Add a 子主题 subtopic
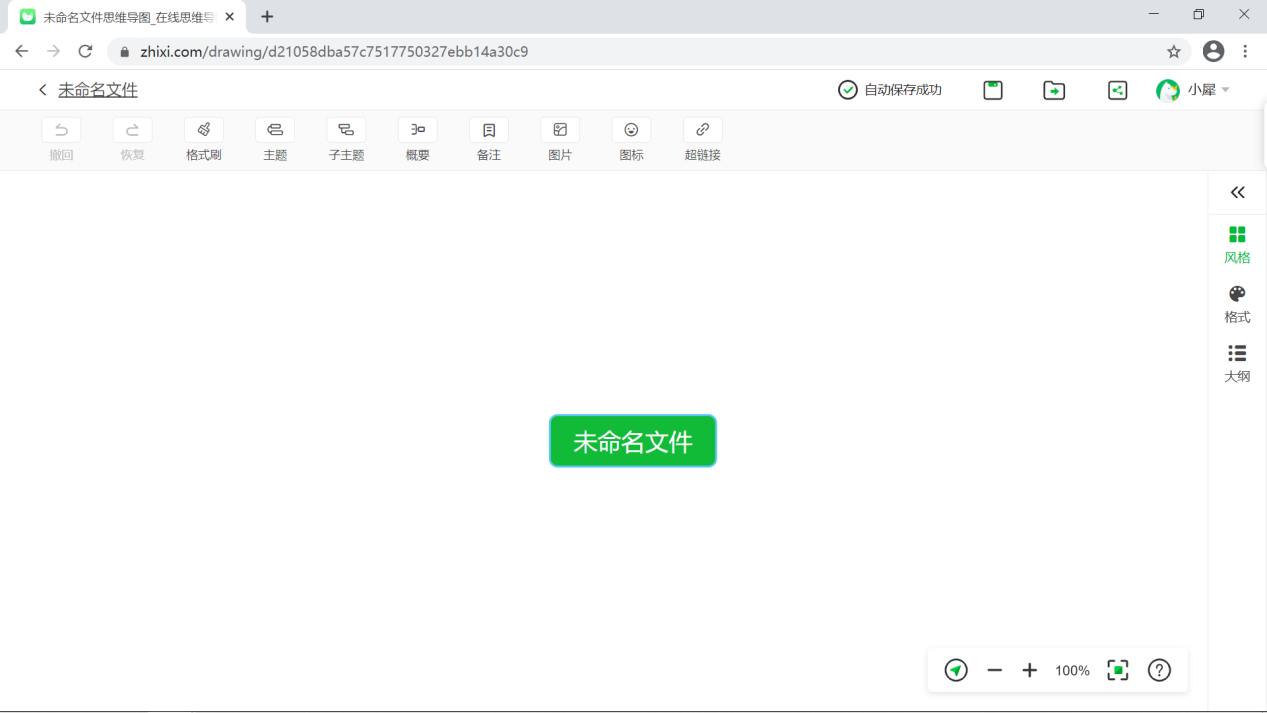This screenshot has width=1267, height=713. (x=346, y=140)
